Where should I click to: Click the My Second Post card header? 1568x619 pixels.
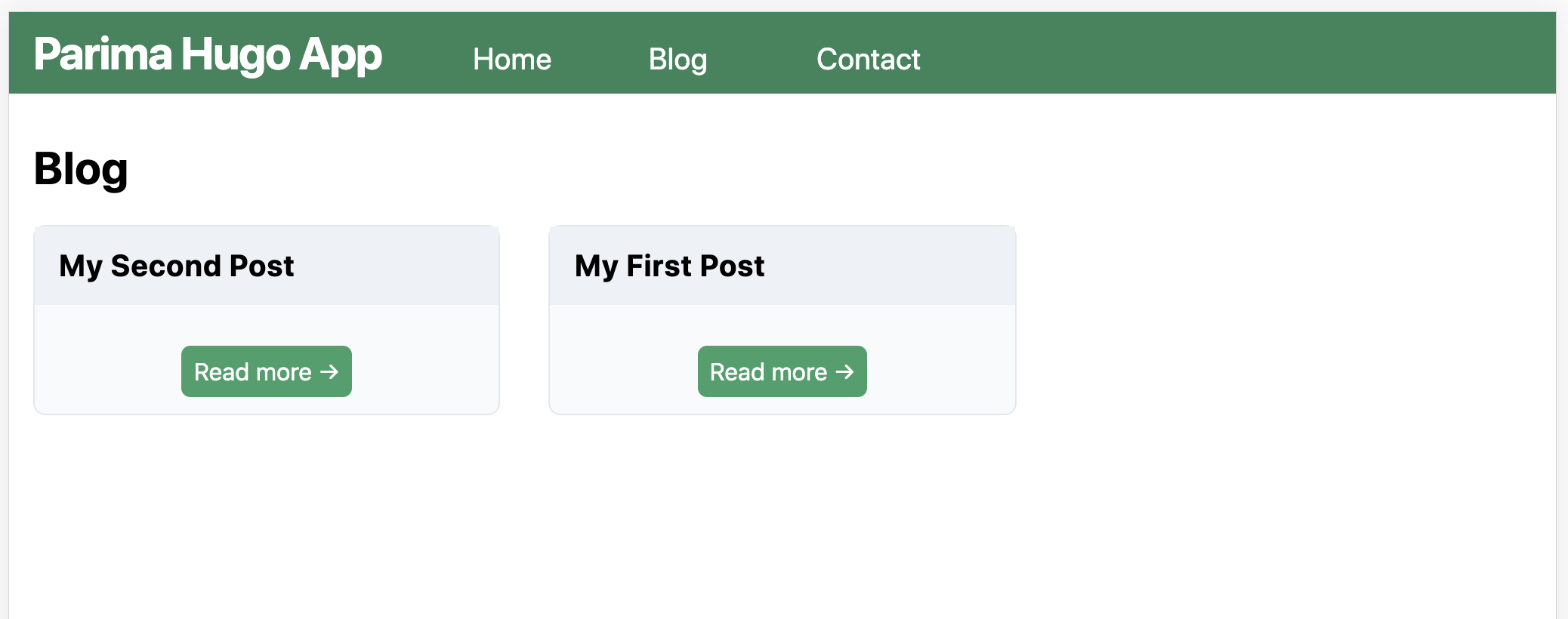[x=266, y=266]
